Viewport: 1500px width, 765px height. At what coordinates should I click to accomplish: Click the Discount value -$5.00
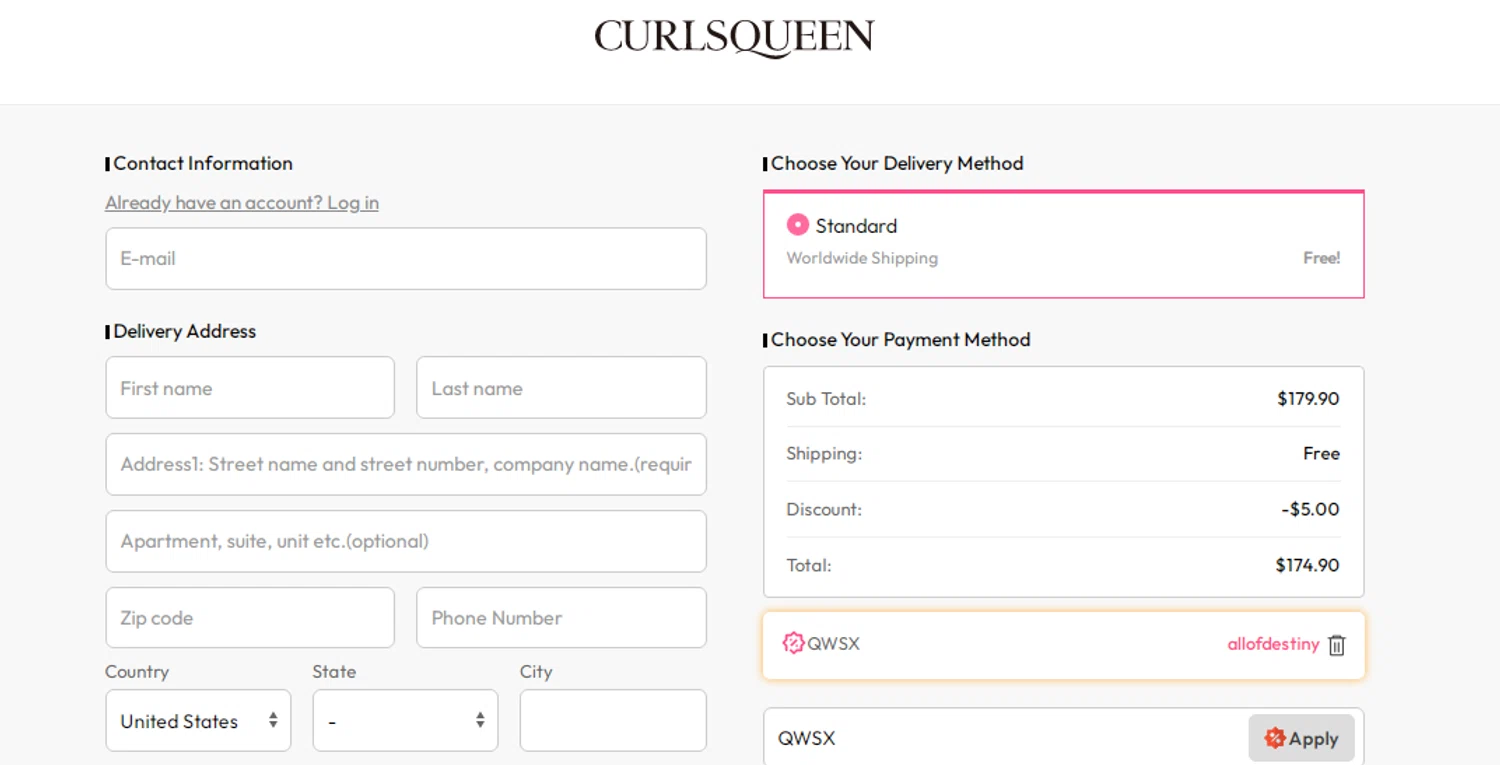(1310, 509)
